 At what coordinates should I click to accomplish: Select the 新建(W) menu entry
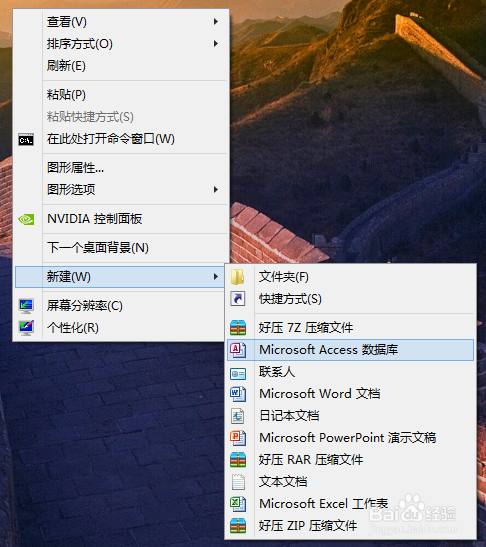(x=120, y=277)
